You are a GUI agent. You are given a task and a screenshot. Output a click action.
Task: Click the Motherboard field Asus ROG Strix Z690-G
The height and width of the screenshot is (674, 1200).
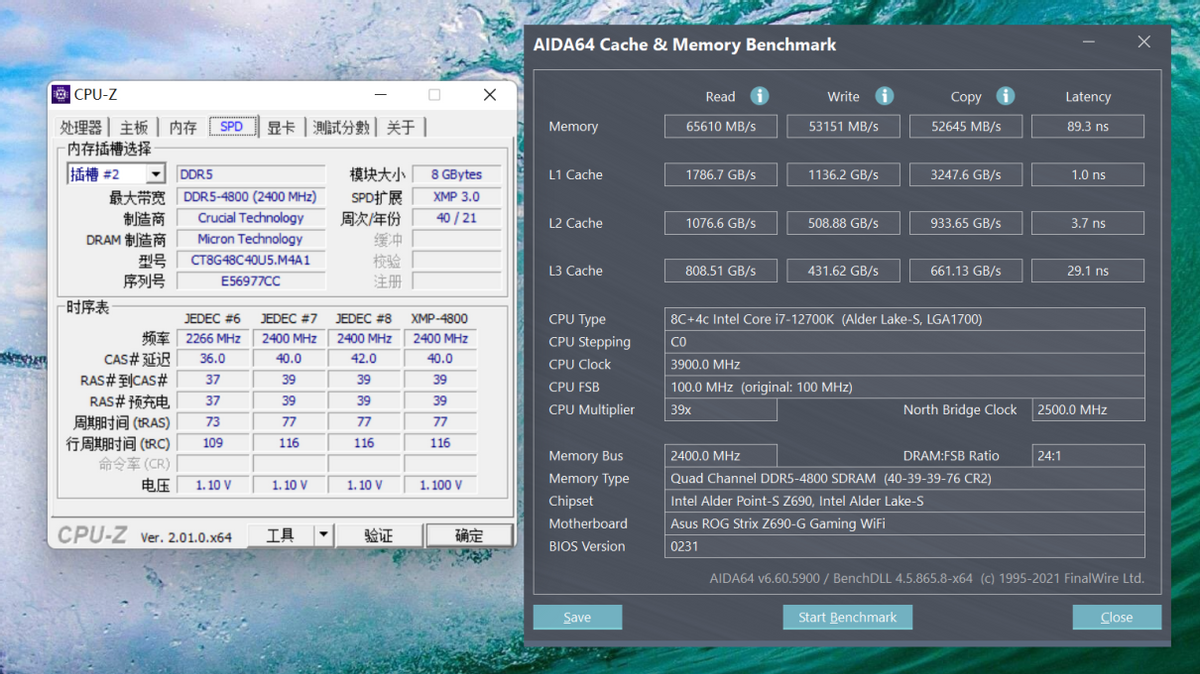(905, 523)
